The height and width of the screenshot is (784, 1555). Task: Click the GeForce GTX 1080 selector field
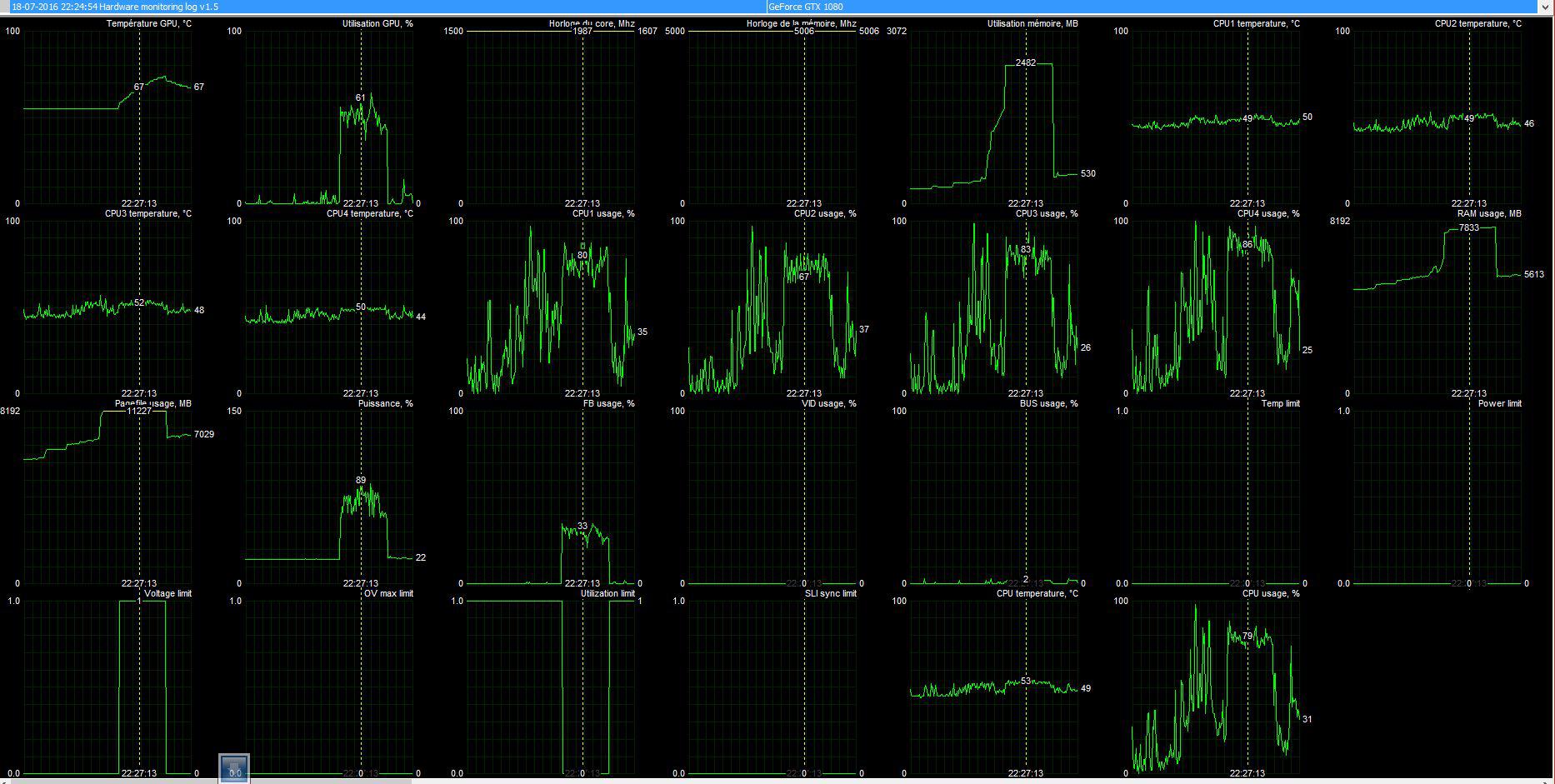[1152, 6]
